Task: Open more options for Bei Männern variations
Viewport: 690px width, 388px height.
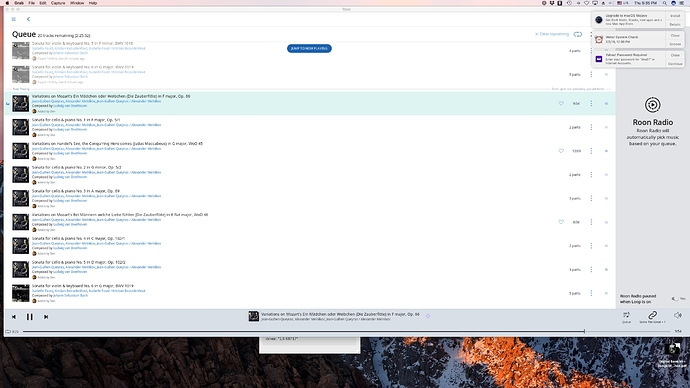Action: tap(591, 222)
